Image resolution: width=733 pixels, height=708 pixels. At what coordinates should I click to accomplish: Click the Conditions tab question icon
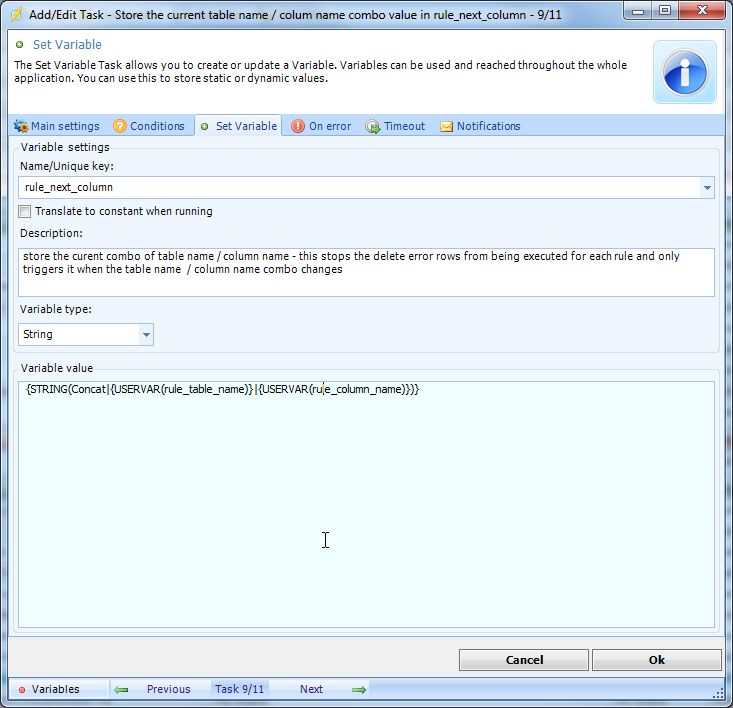(120, 126)
